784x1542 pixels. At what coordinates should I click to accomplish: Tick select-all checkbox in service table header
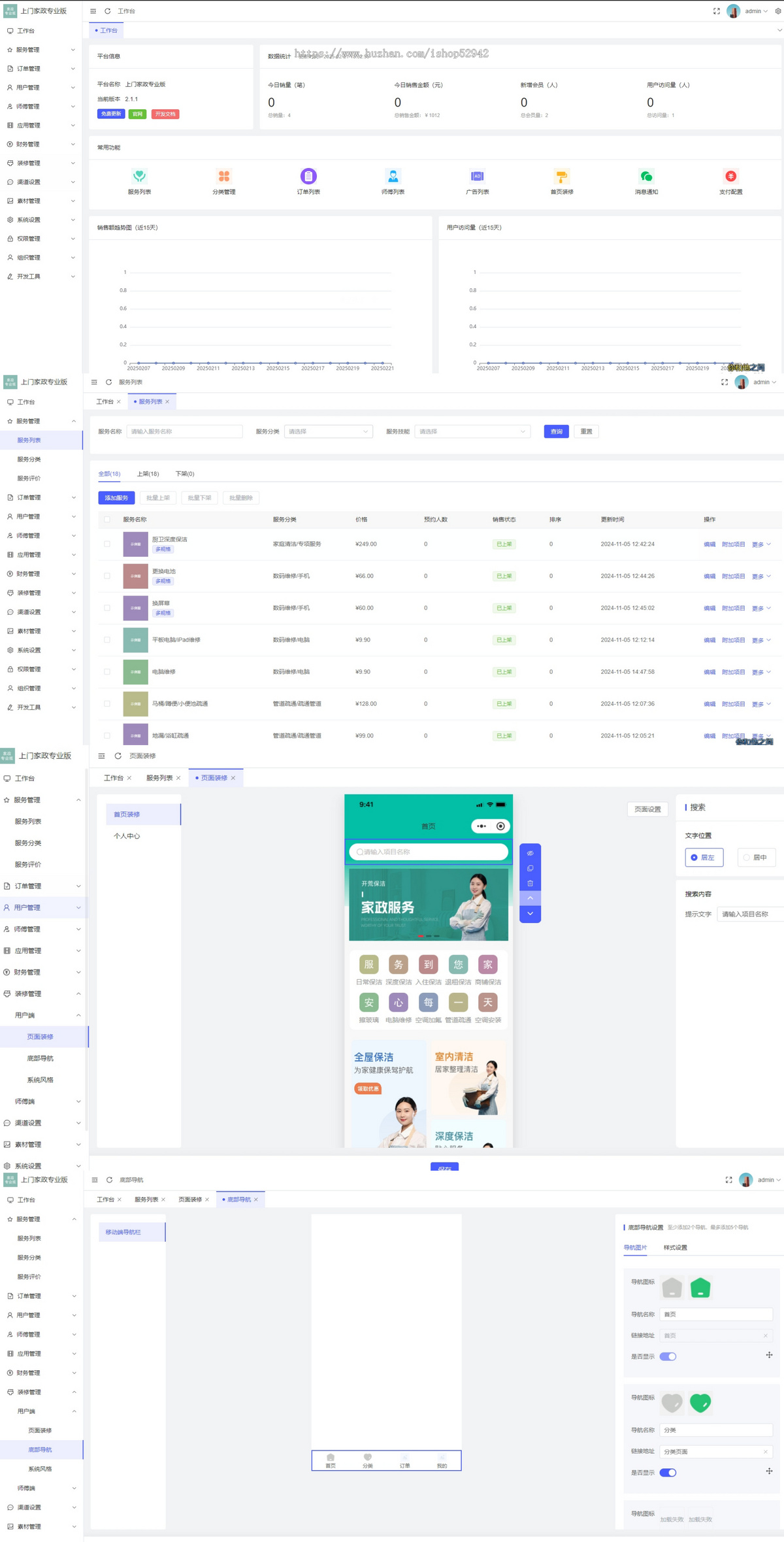coord(107,520)
